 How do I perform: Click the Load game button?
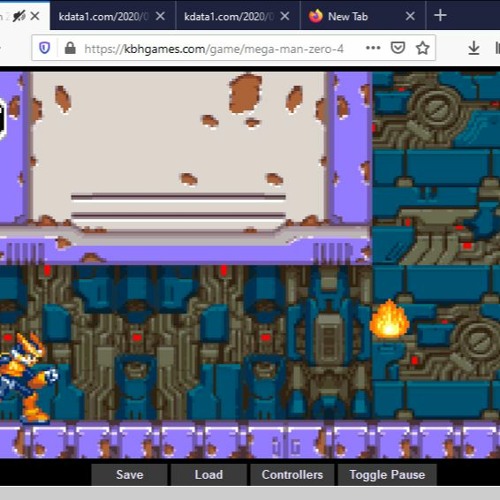tap(209, 475)
